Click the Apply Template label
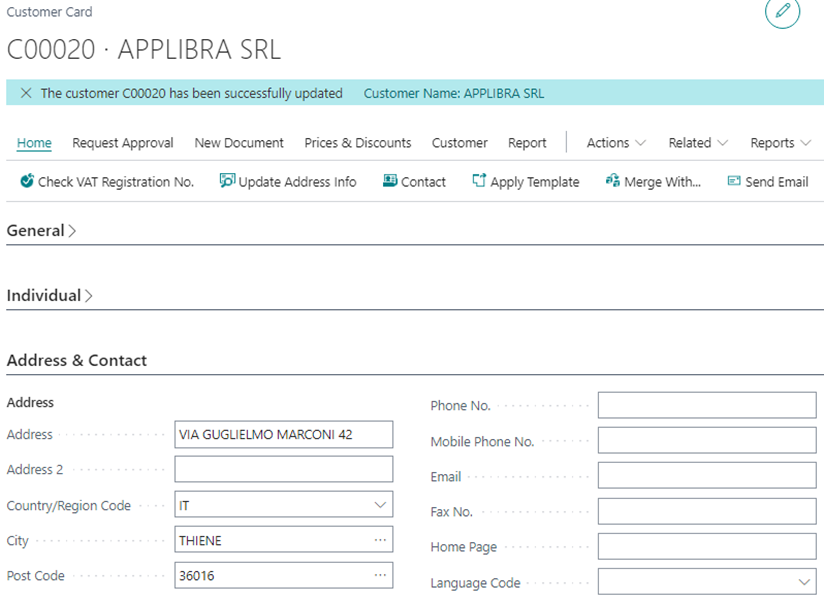 535,182
